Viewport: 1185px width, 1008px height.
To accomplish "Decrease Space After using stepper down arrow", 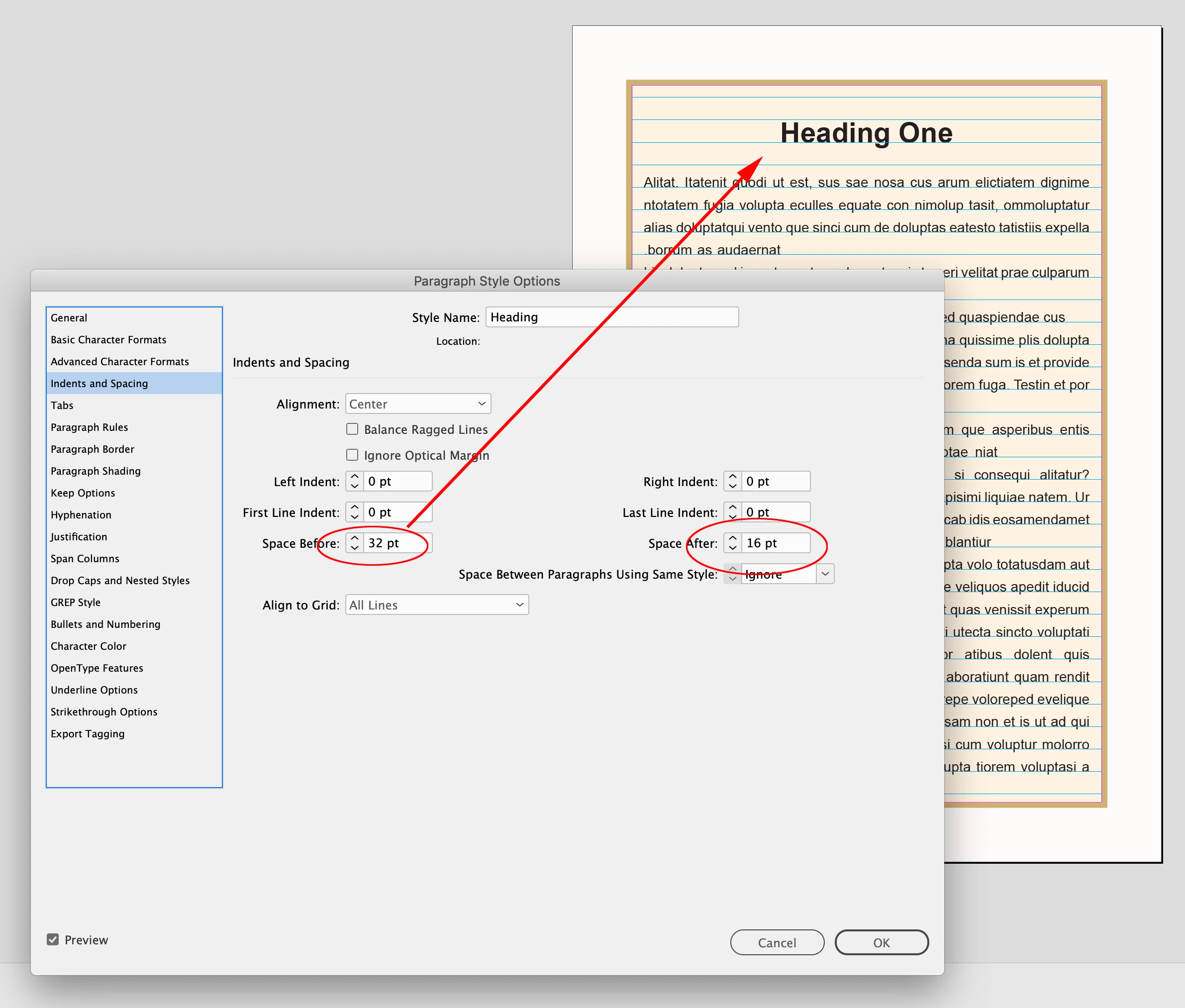I will point(732,548).
